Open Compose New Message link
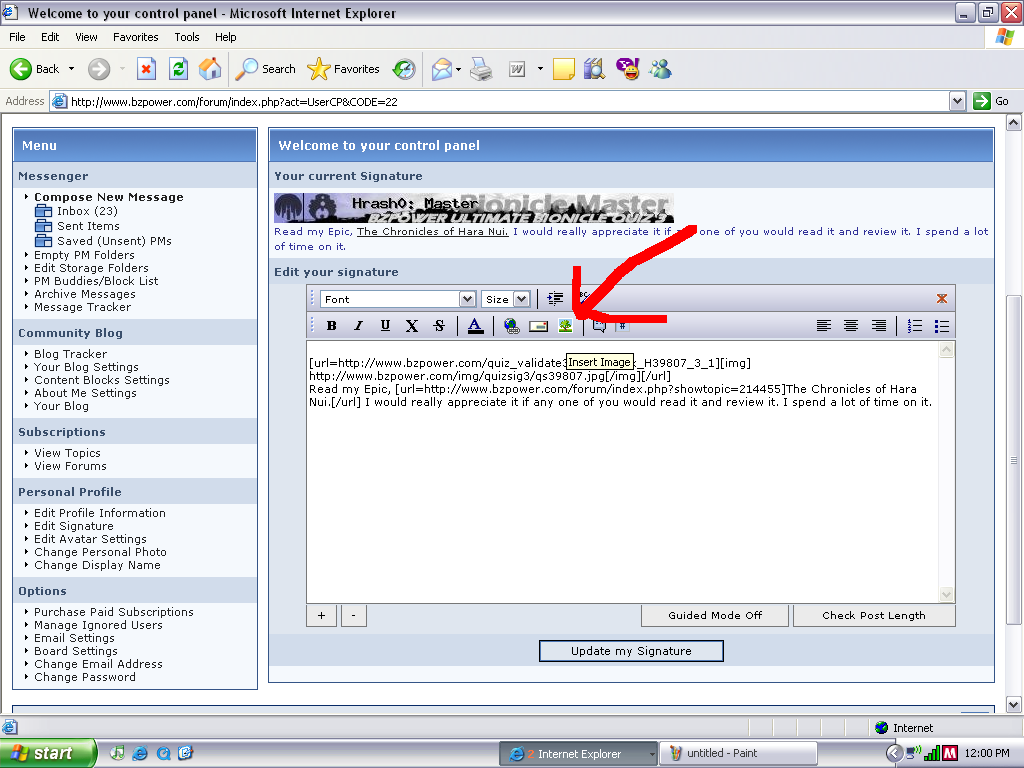This screenshot has height=768, width=1024. click(x=108, y=197)
